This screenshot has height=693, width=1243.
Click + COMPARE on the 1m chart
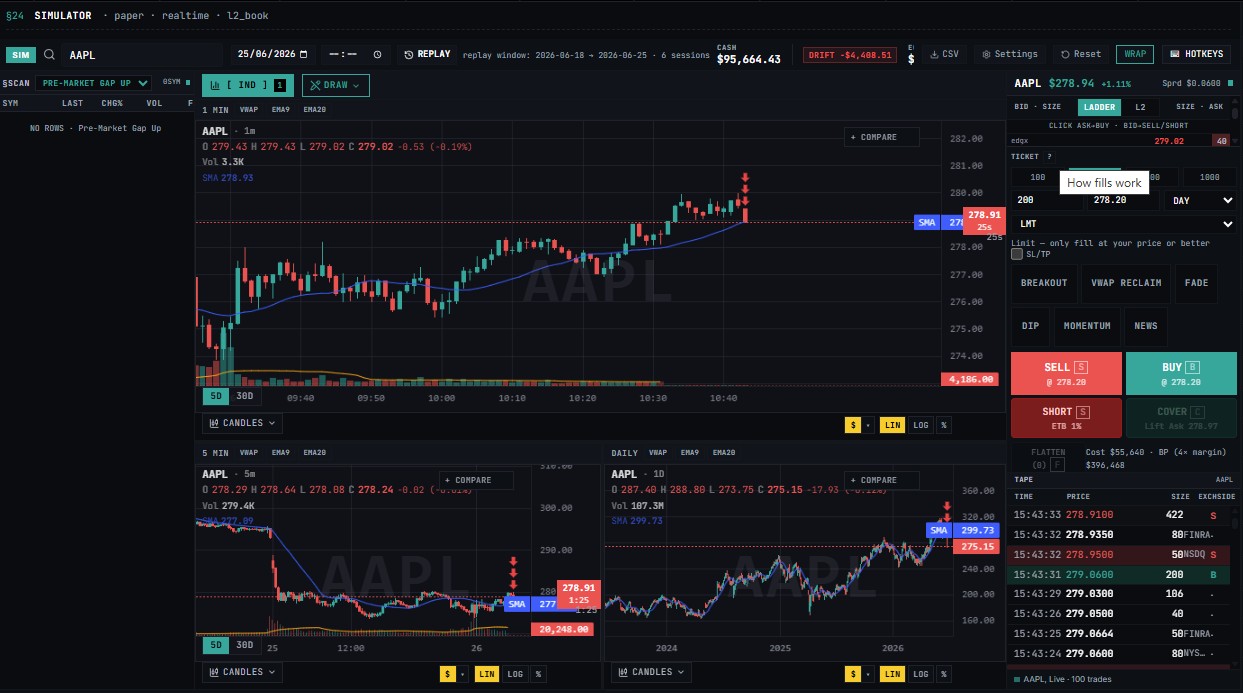pos(880,137)
